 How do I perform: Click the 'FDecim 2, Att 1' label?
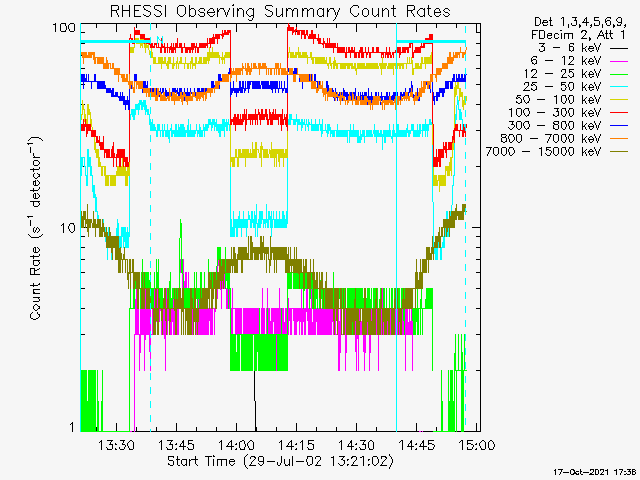point(578,35)
